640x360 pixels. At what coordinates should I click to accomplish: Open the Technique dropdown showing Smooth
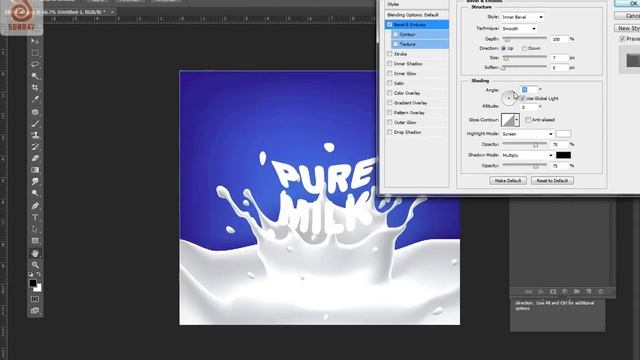tap(518, 29)
